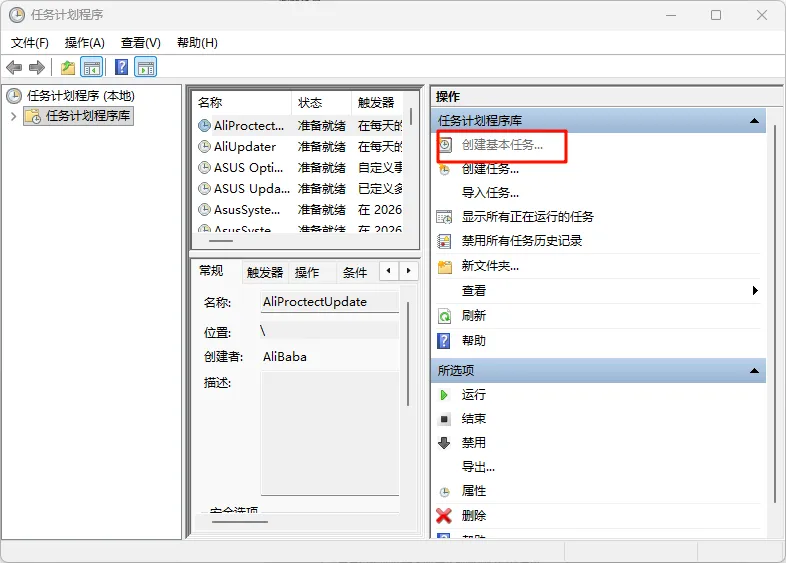Click 创建基本任务... action link
The width and height of the screenshot is (786, 563).
[x=502, y=145]
